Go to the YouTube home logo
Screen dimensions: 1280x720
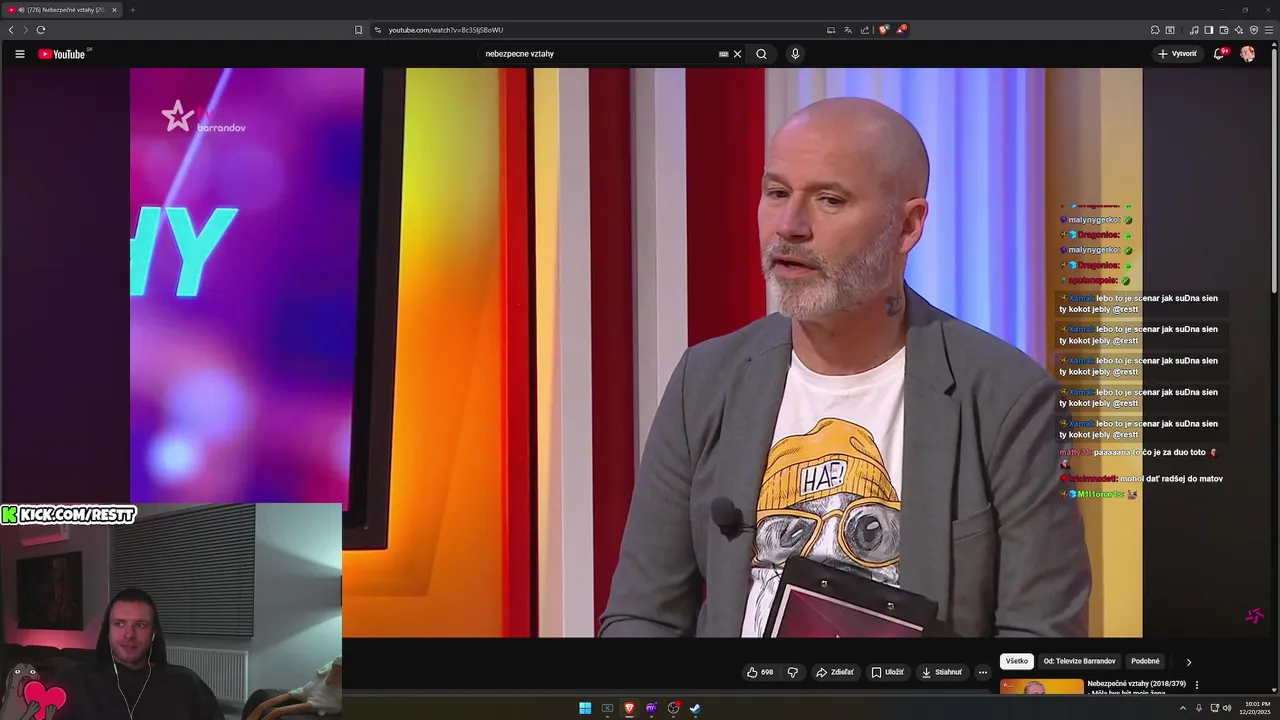62,54
